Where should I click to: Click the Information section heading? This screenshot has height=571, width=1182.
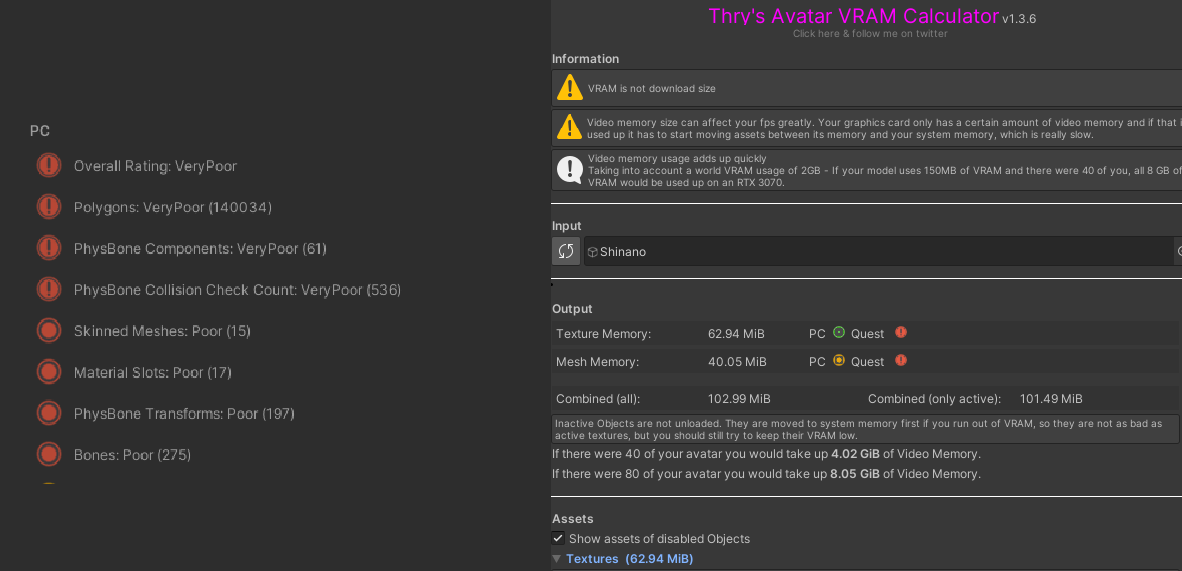point(586,59)
